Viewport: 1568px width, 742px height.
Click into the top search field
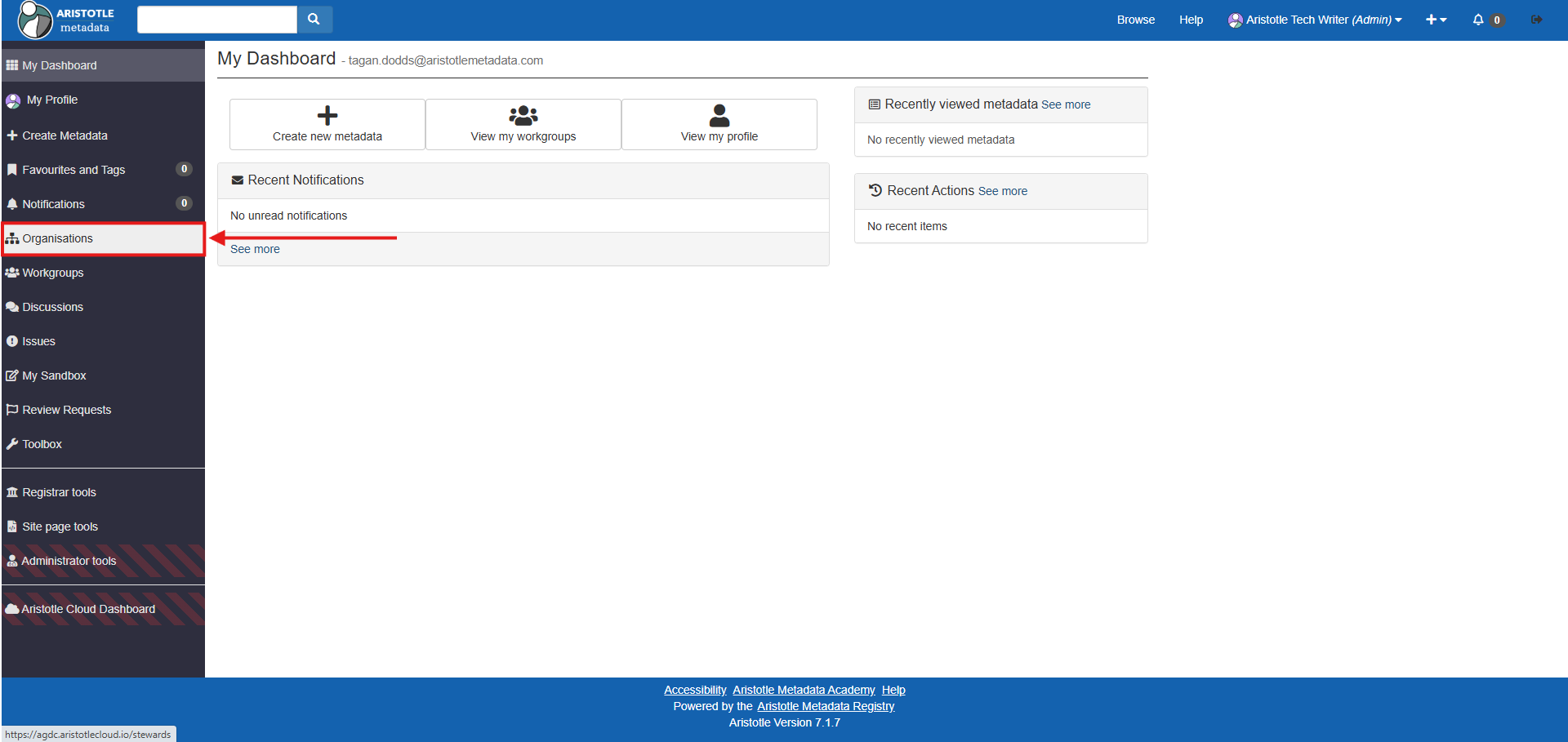tap(216, 20)
